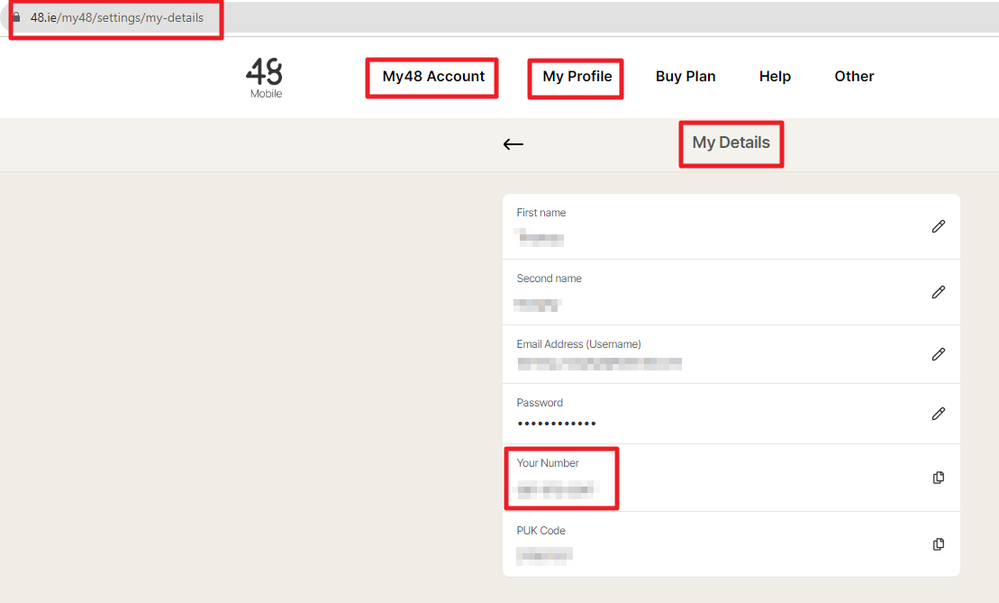This screenshot has width=999, height=603.
Task: Select the blurred First name value
Action: click(x=541, y=238)
